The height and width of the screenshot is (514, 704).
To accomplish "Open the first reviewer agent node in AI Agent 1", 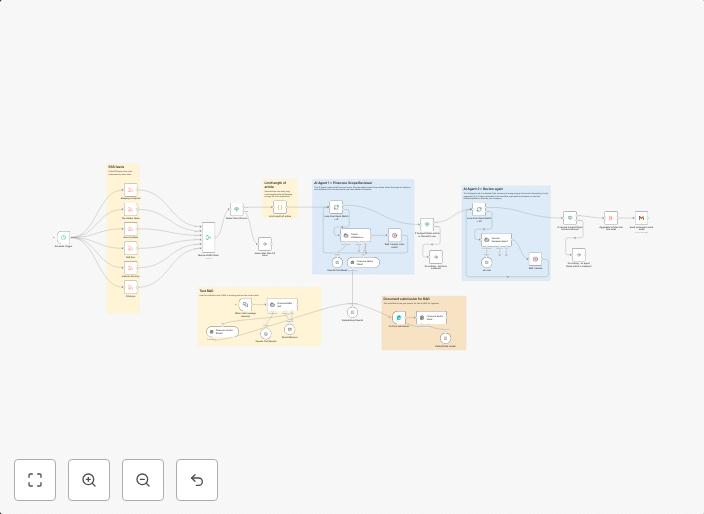I will [355, 235].
